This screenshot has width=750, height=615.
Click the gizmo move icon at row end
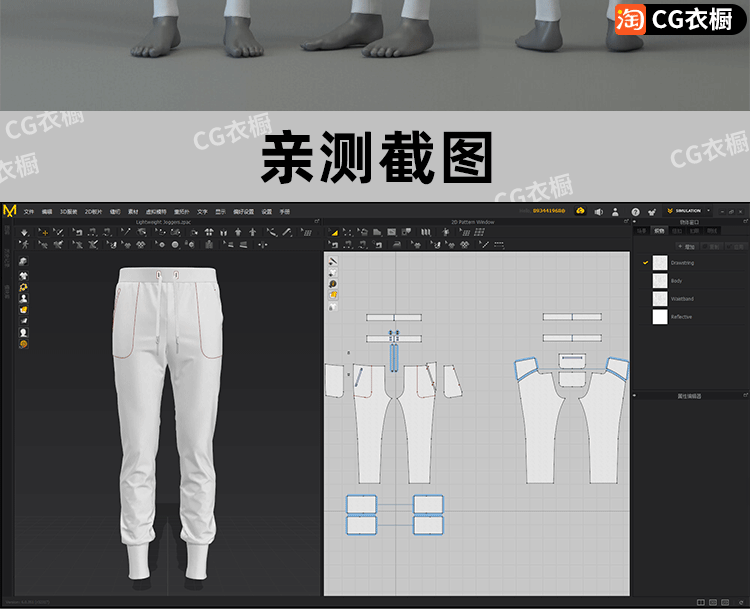point(263,245)
